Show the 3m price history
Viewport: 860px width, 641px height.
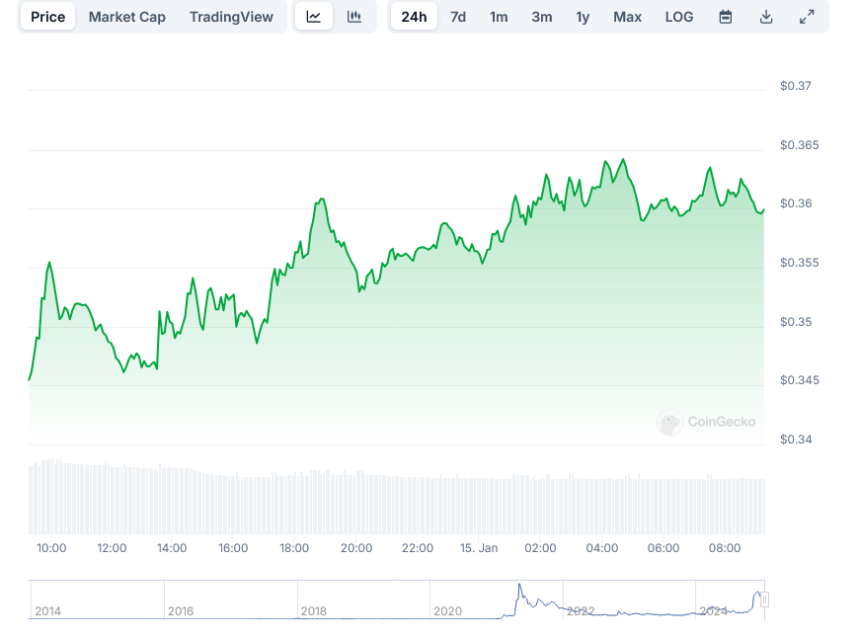541,17
